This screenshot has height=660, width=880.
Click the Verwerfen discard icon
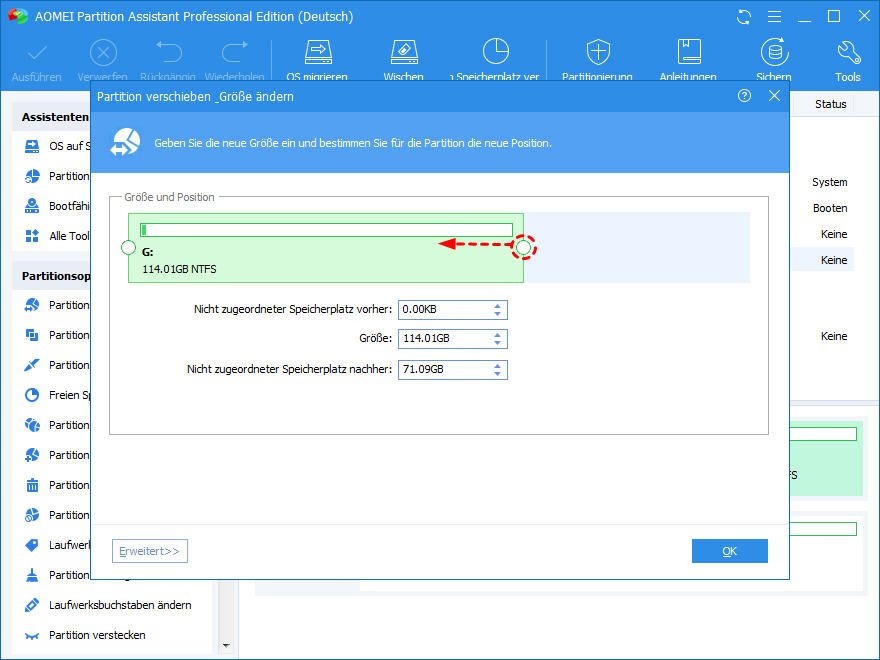[x=103, y=53]
